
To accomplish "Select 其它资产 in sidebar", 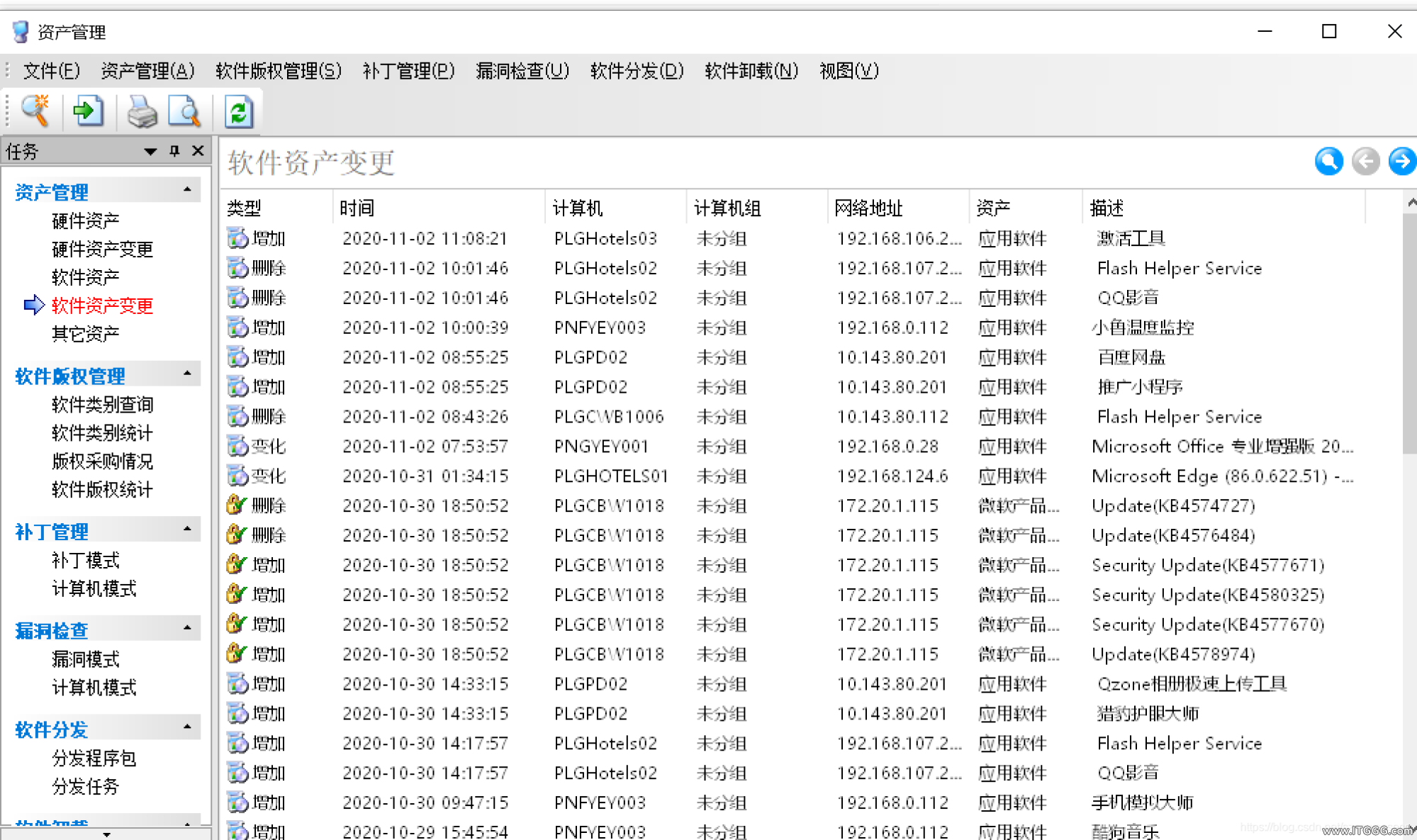I will pos(86,334).
